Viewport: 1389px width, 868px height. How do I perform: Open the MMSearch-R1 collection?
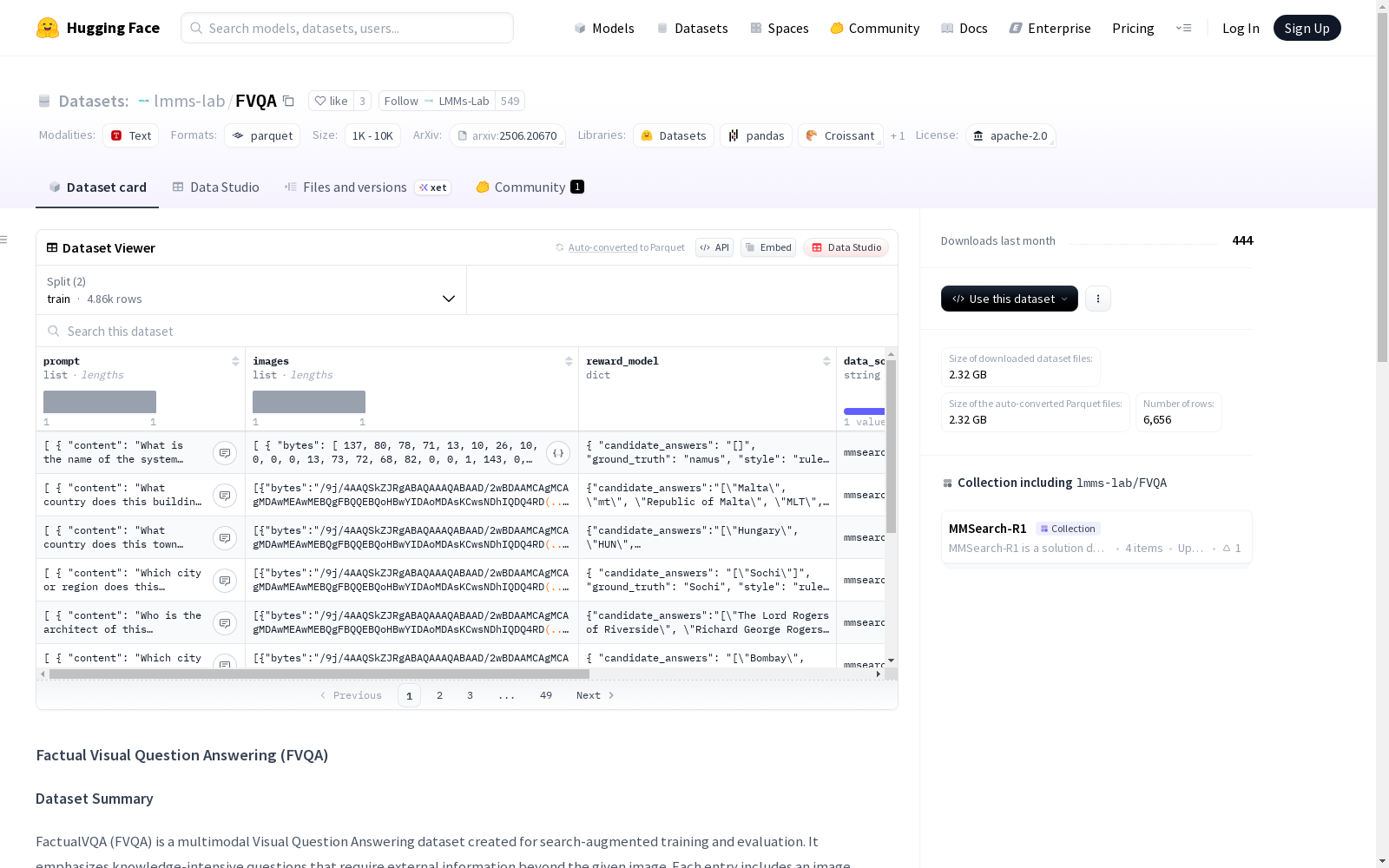tap(1096, 537)
